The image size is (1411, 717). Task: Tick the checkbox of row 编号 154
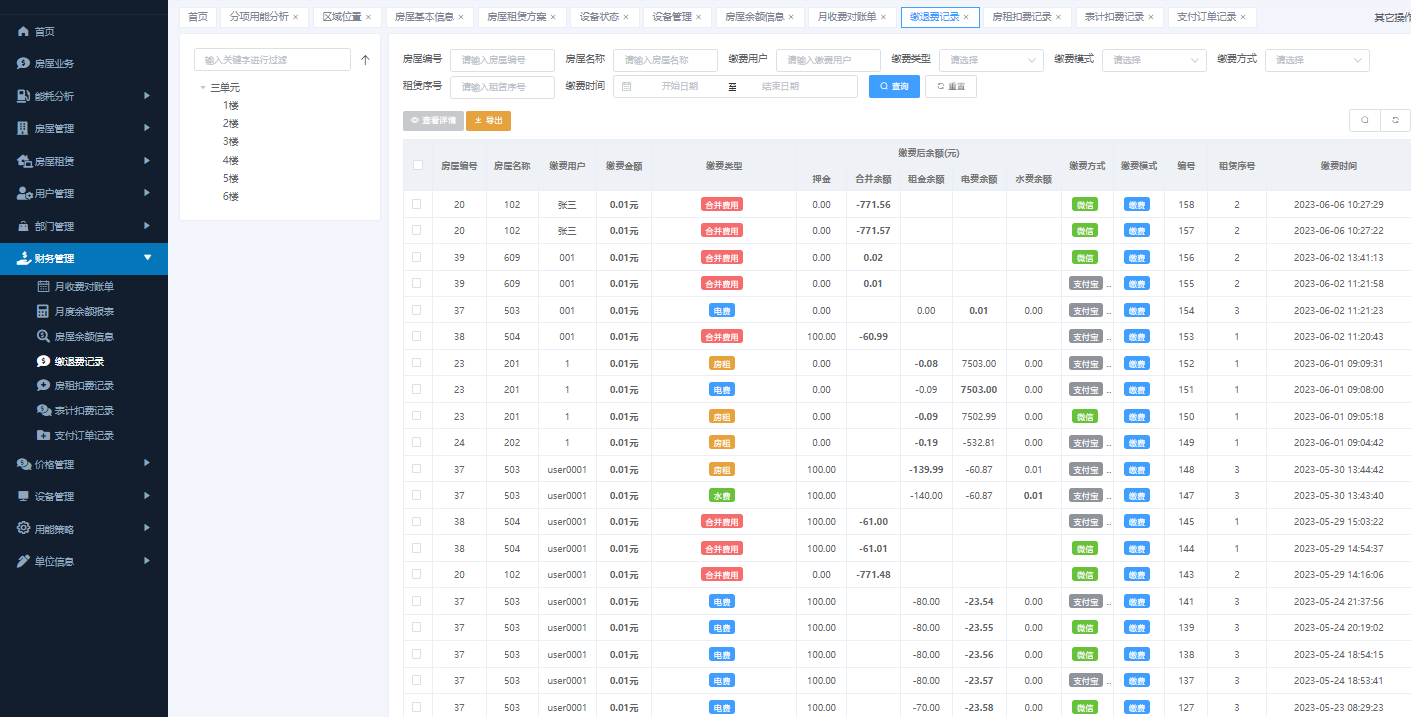[x=416, y=310]
